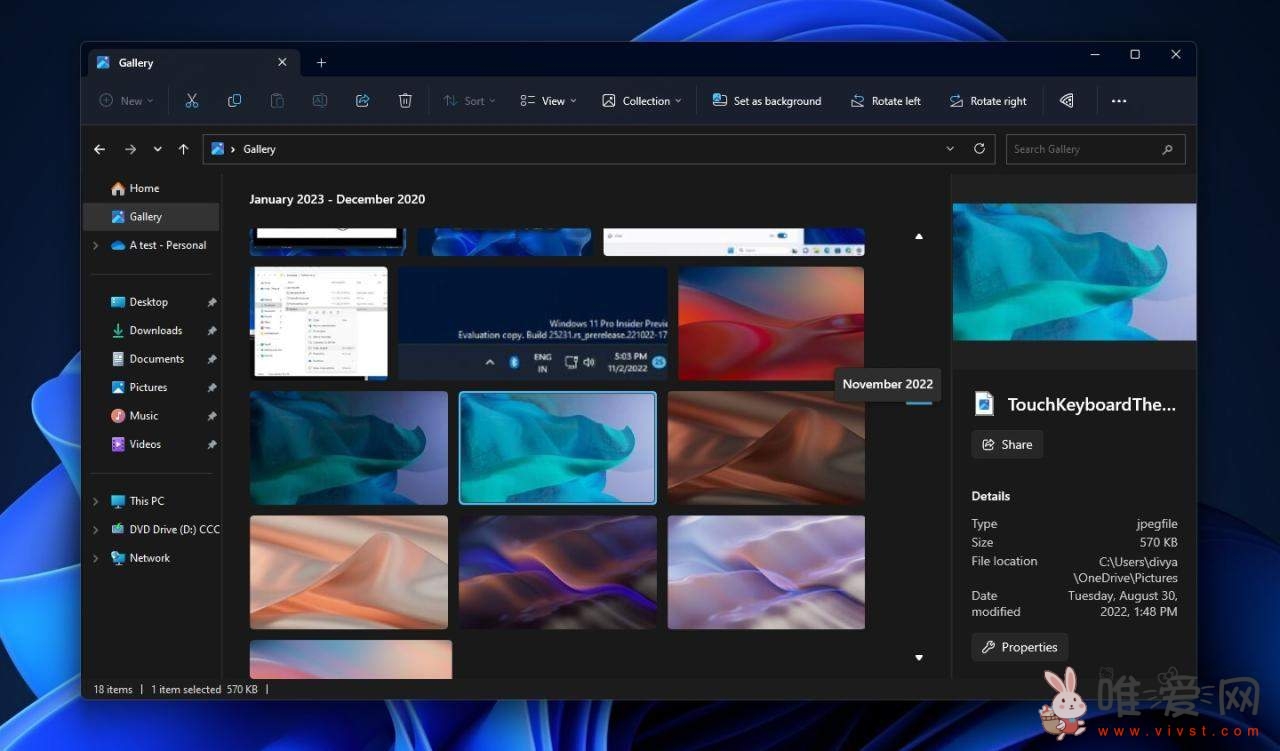Select the red dunes wallpaper thumbnail
1280x751 pixels.
771,323
